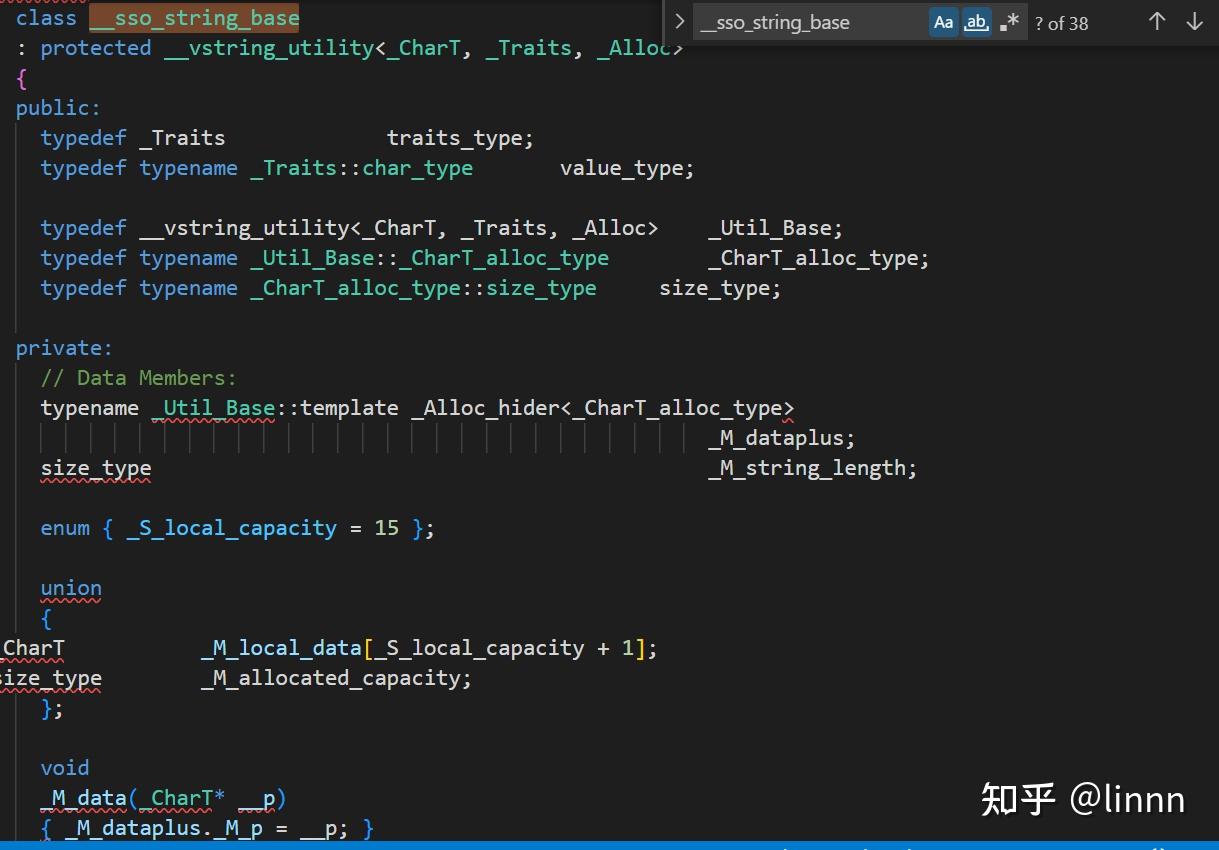Click "traits_type;" typedef name
Screen dimensions: 1219x850
[461, 138]
